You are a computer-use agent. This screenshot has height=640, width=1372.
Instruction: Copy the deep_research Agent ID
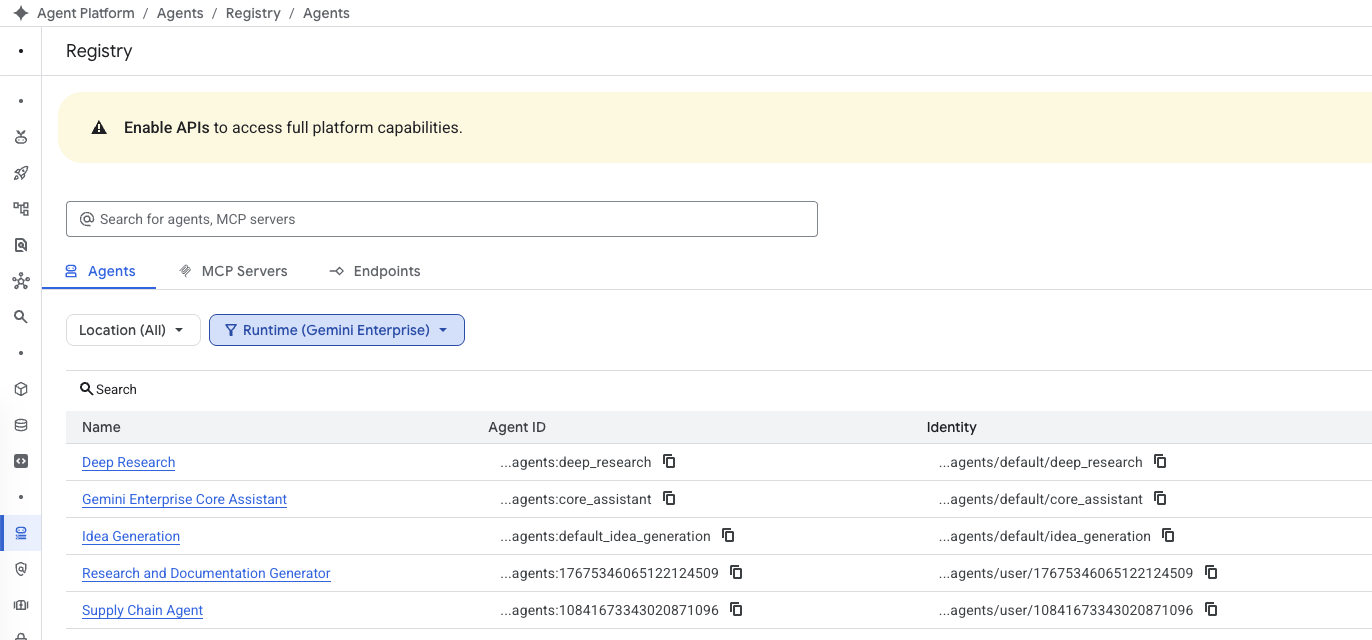(670, 461)
